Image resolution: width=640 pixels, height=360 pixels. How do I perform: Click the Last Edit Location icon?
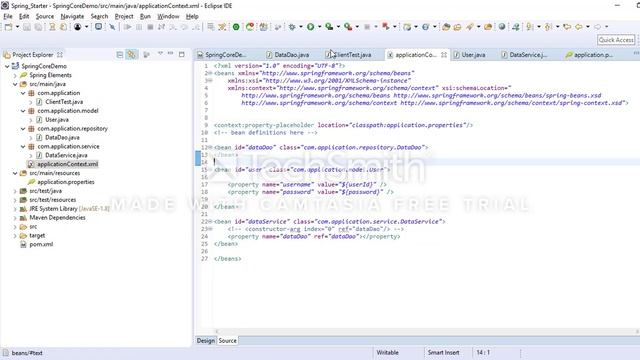tap(567, 27)
